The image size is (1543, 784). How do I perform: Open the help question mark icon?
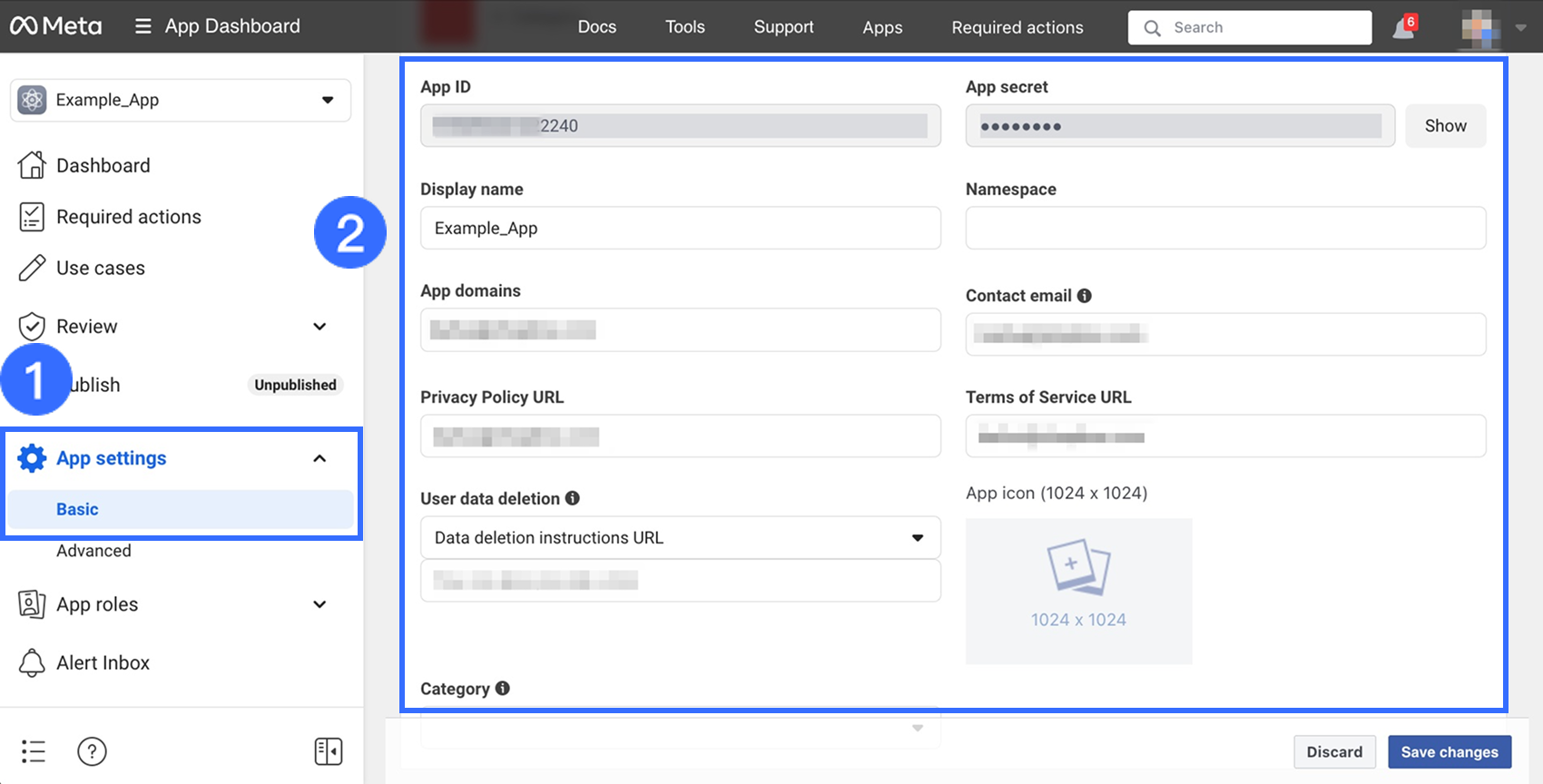click(x=92, y=751)
